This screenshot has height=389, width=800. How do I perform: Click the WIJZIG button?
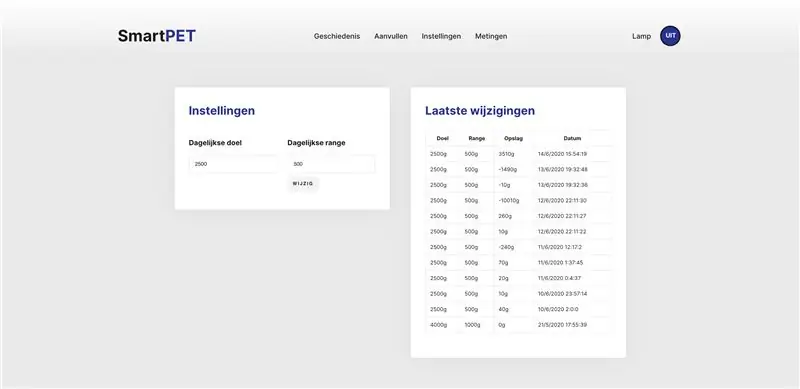coord(303,184)
